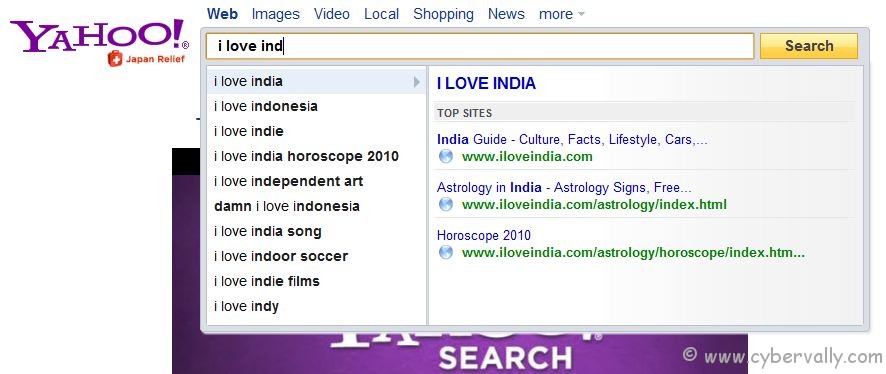Switch to the Video search tab
This screenshot has width=886, height=374.
[x=332, y=14]
